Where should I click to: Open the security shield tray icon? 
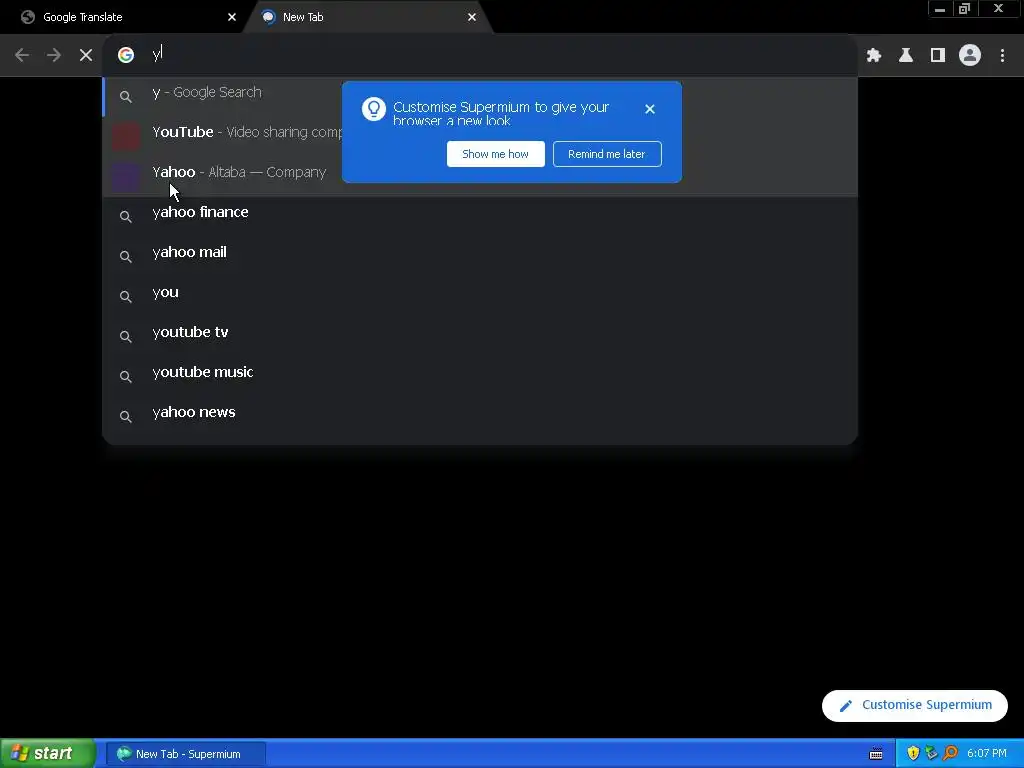[913, 754]
